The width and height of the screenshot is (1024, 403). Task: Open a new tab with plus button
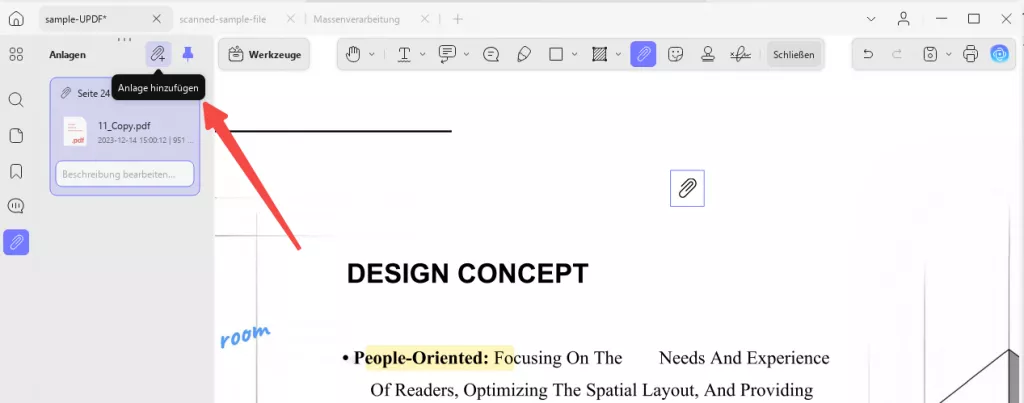point(458,19)
